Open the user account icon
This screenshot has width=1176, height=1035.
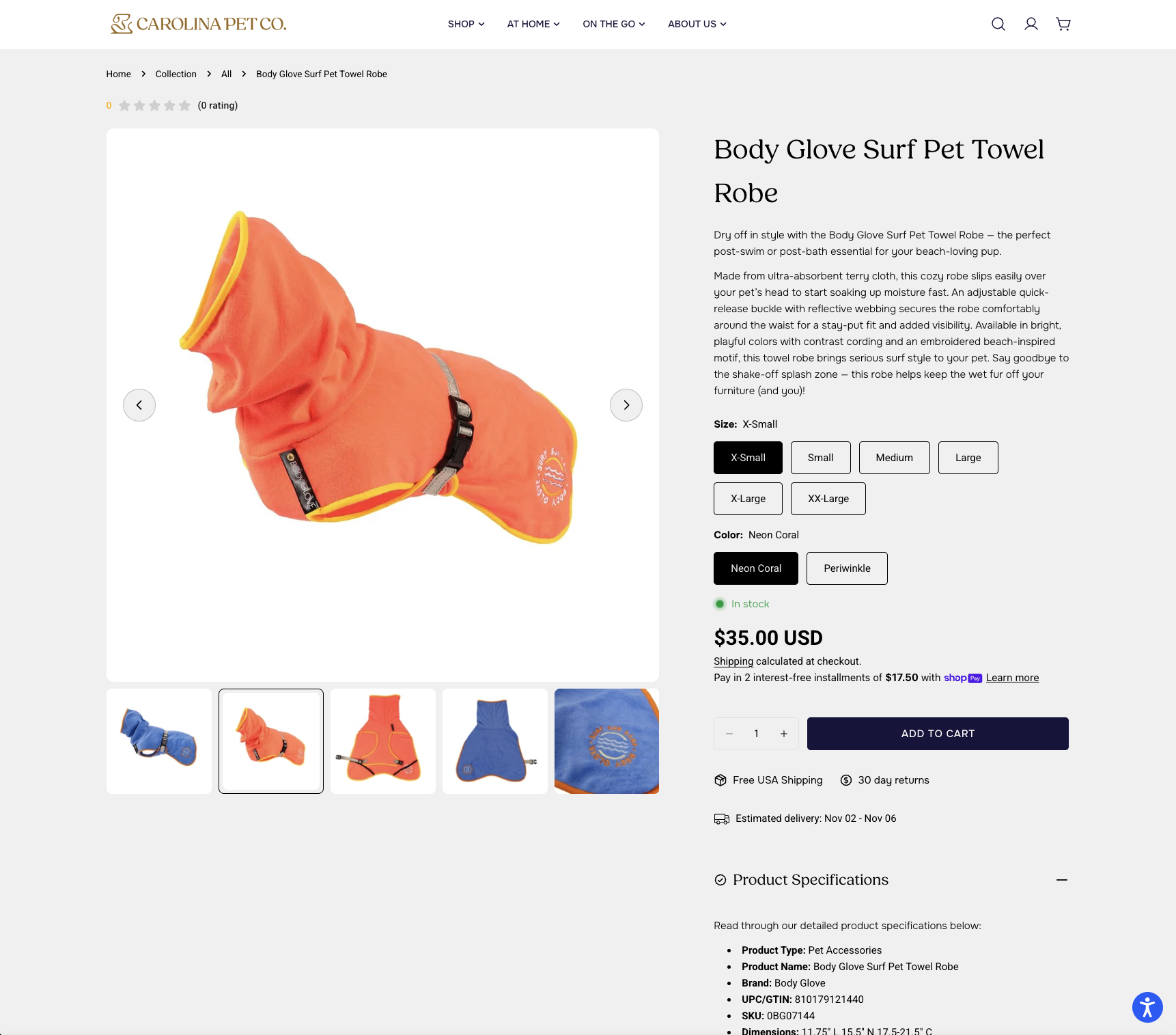[1031, 24]
